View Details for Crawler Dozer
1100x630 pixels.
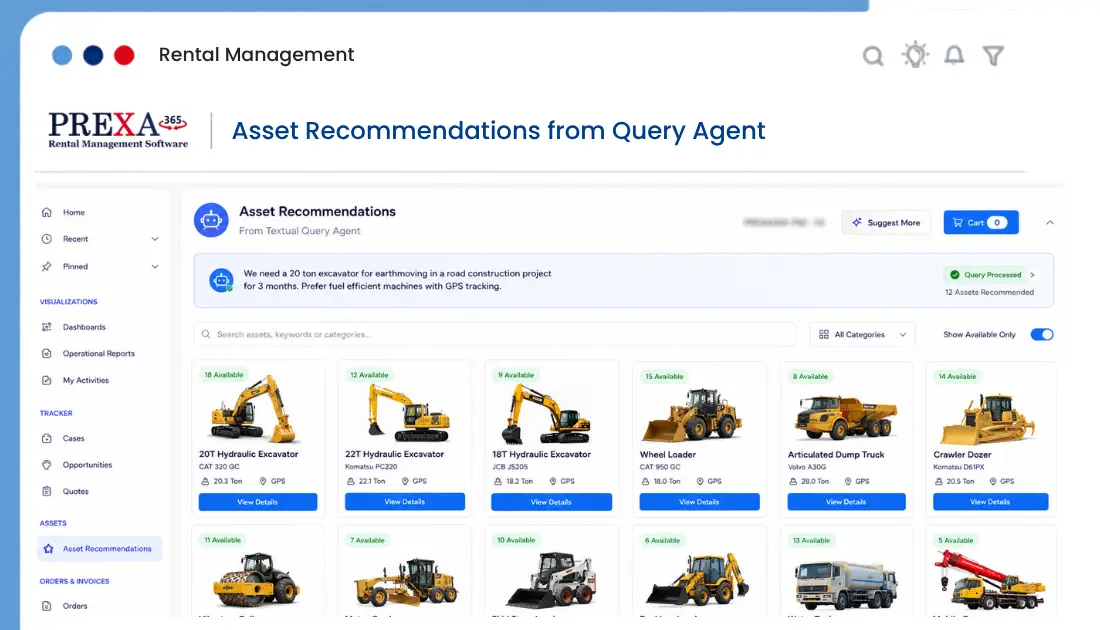pos(991,502)
